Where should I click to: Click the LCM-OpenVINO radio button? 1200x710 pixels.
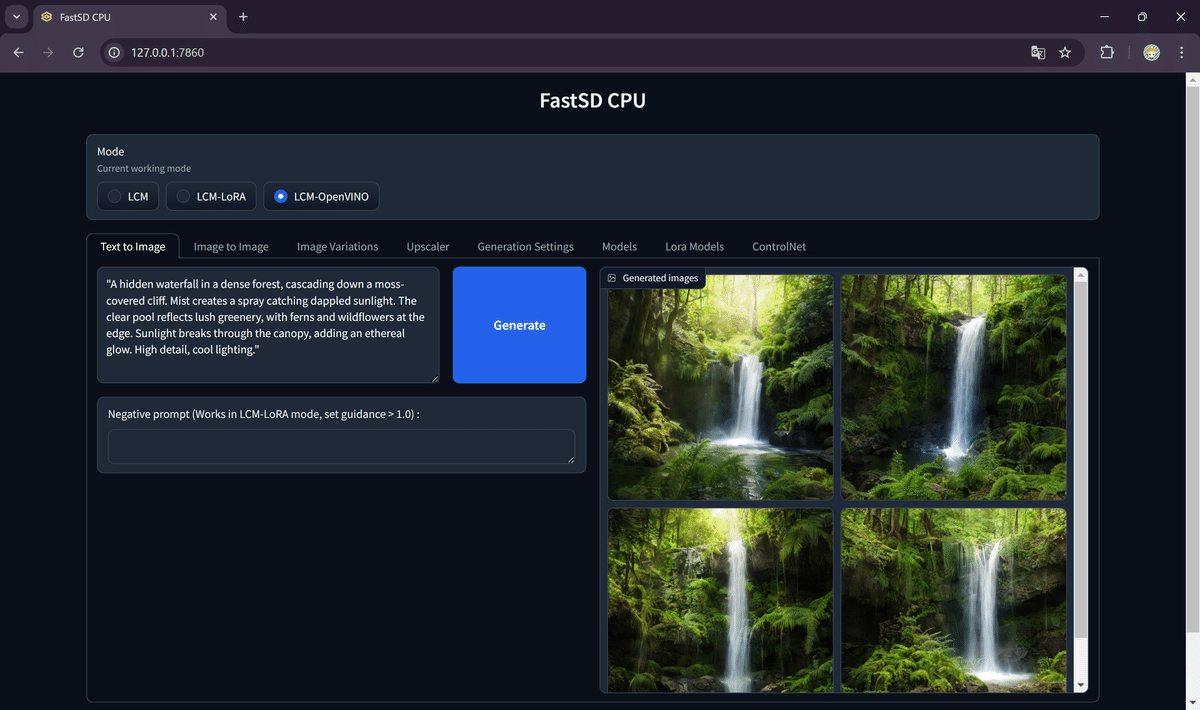(x=280, y=195)
